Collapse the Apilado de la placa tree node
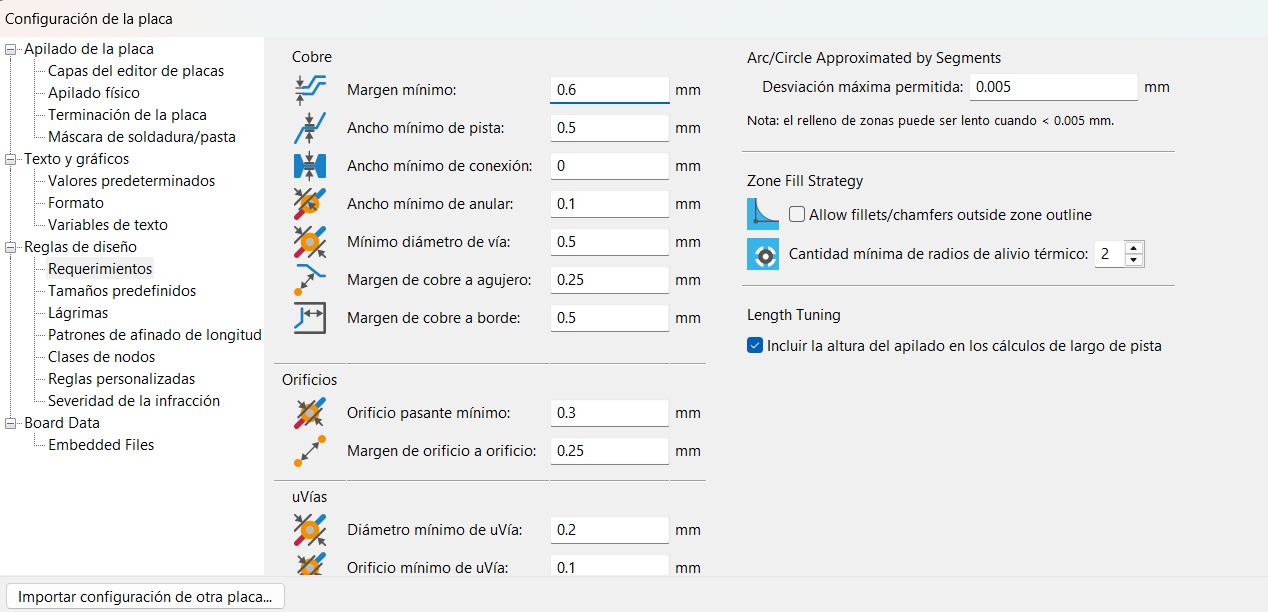Screen dimensions: 1268x612 pyautogui.click(x=11, y=49)
